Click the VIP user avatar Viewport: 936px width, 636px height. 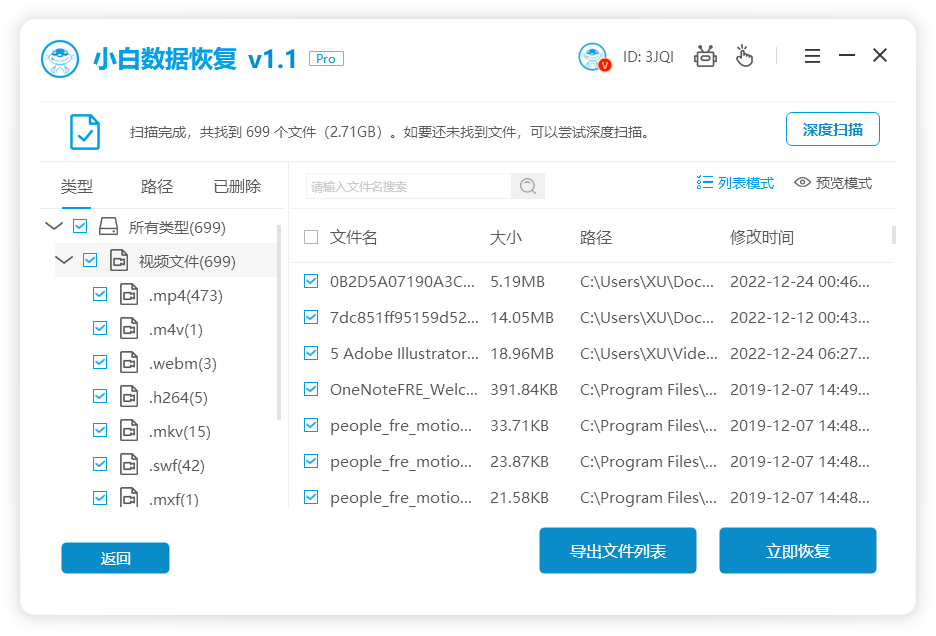(x=592, y=56)
